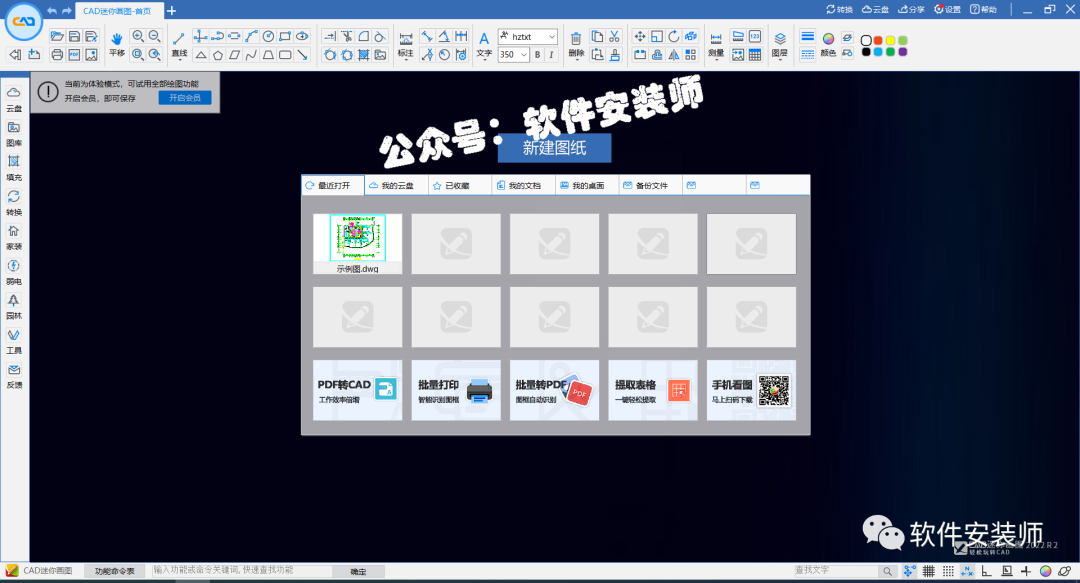
Task: Click the Zoom Out magnifier icon
Action: (x=155, y=37)
